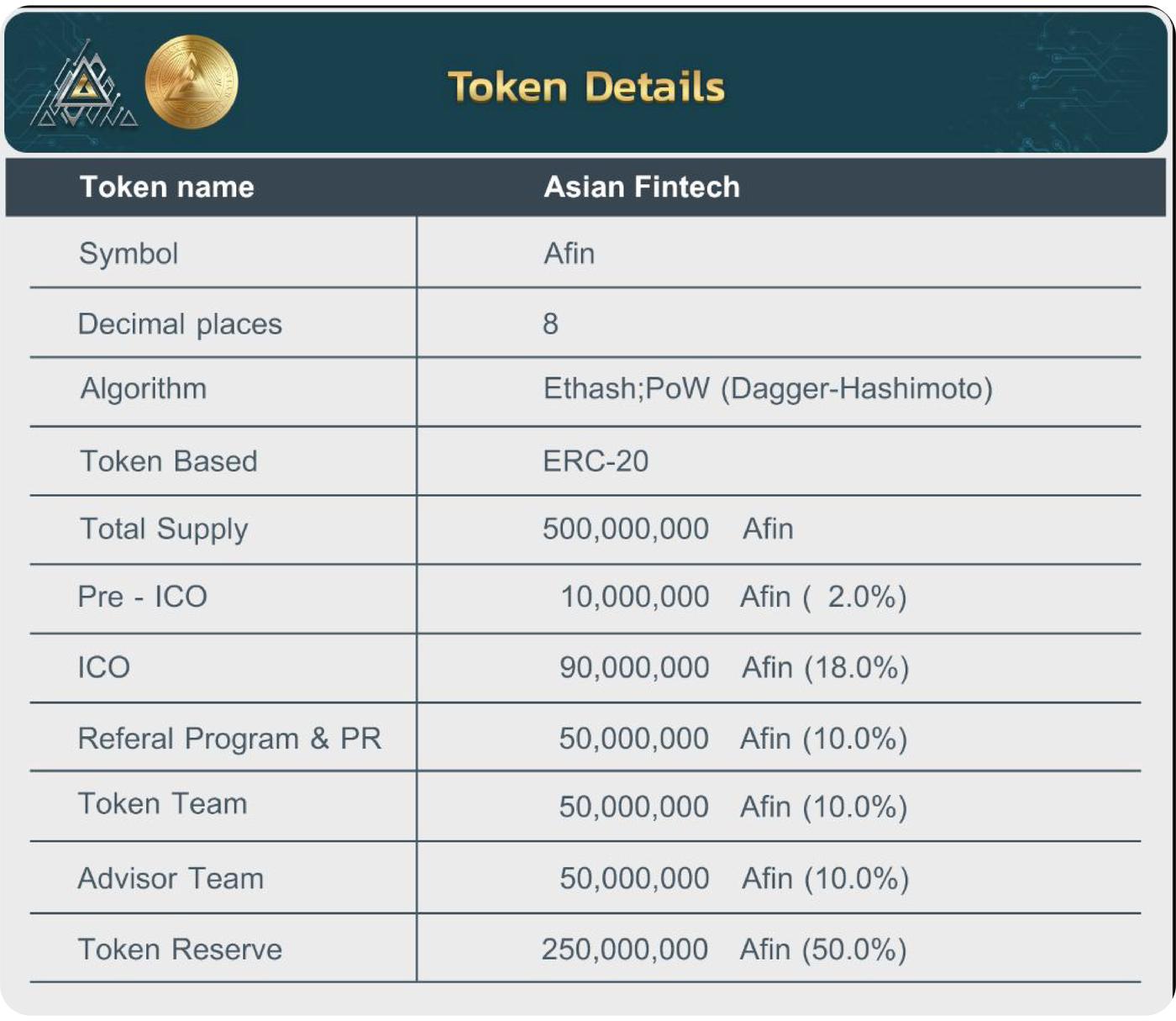Select the Decimal places label

point(180,324)
